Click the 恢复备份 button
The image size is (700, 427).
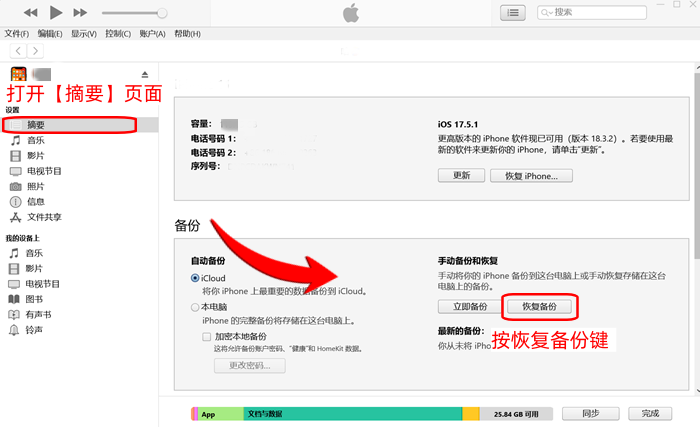click(x=539, y=307)
